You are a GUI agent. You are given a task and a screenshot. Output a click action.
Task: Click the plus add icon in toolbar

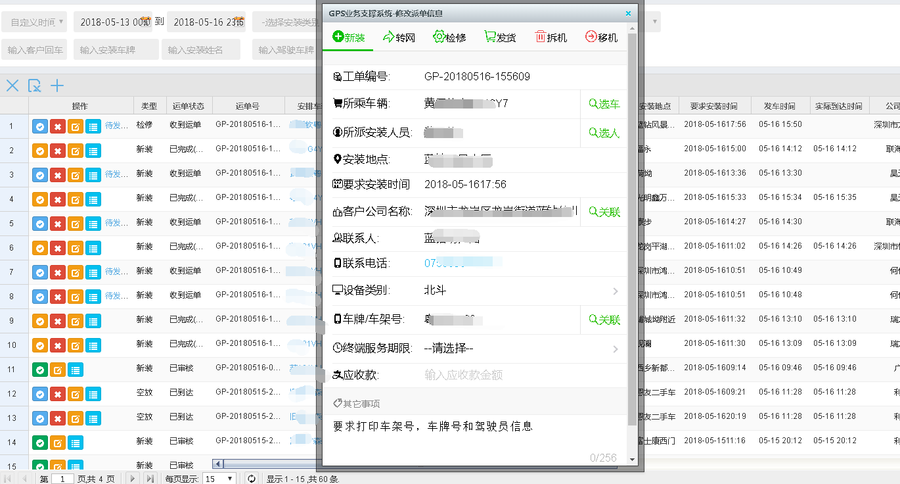[57, 86]
